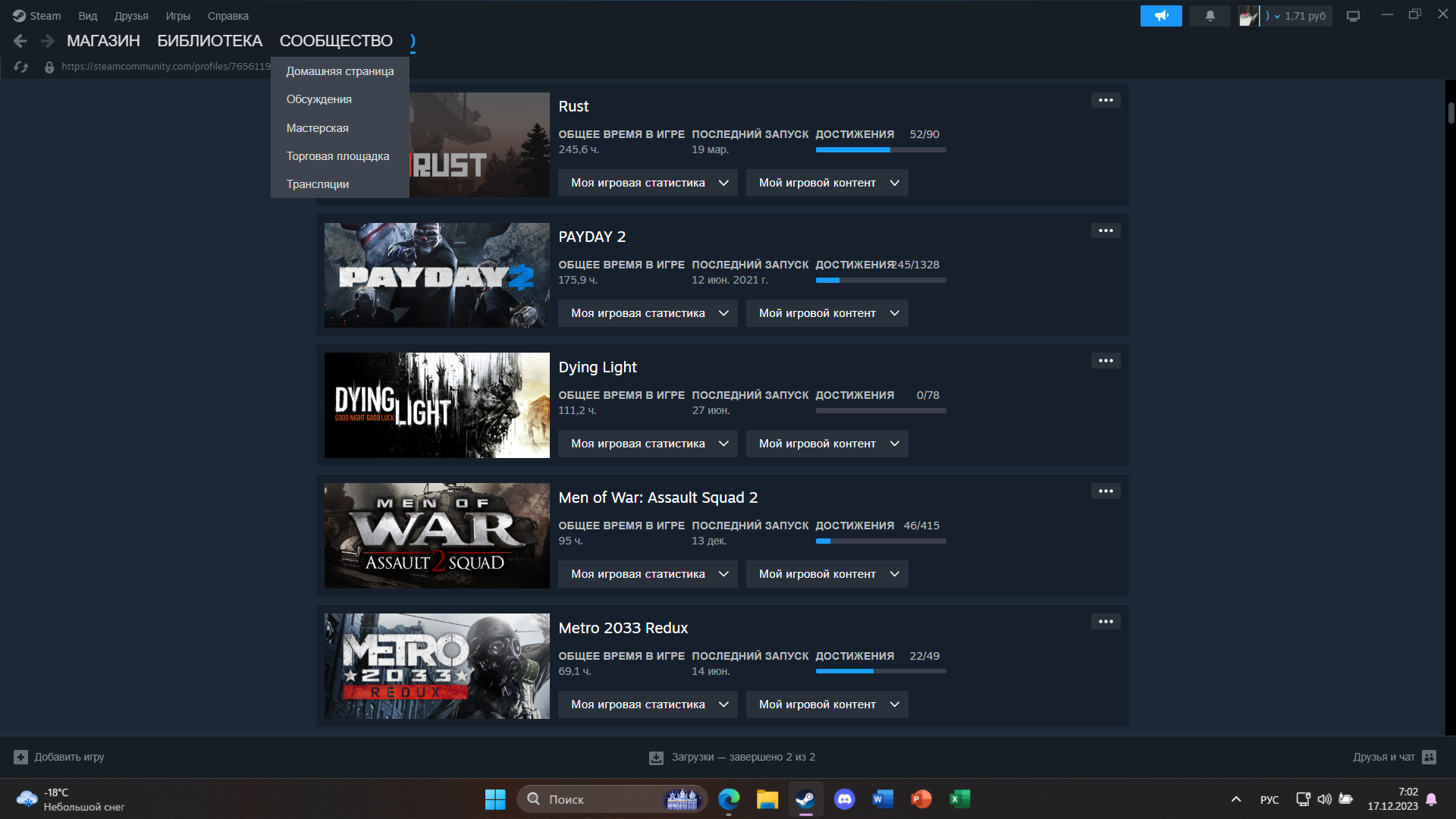Open Excel from taskbar

click(960, 799)
